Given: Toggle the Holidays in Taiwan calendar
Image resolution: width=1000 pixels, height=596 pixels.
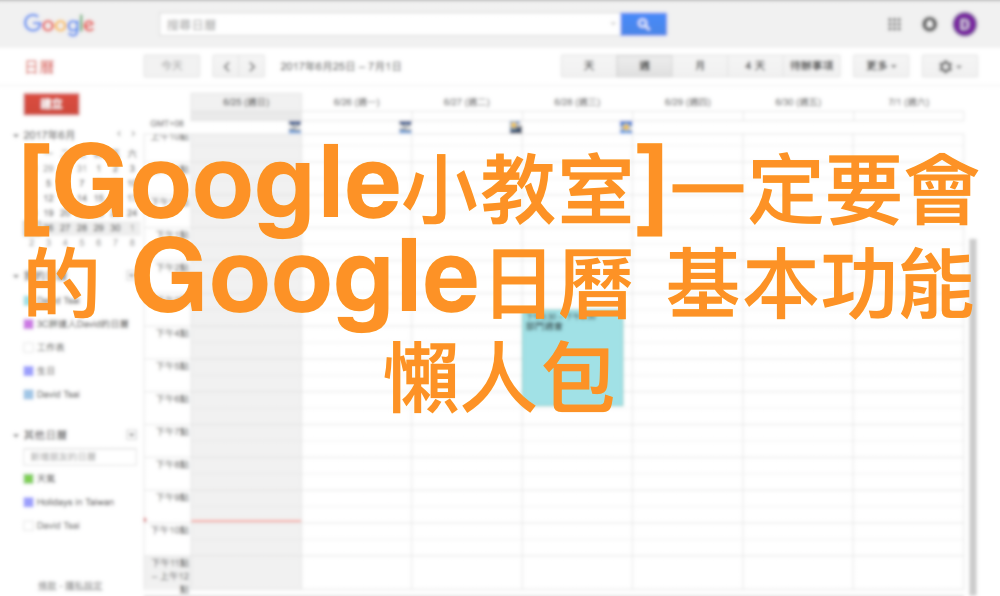Looking at the screenshot, I should point(28,502).
